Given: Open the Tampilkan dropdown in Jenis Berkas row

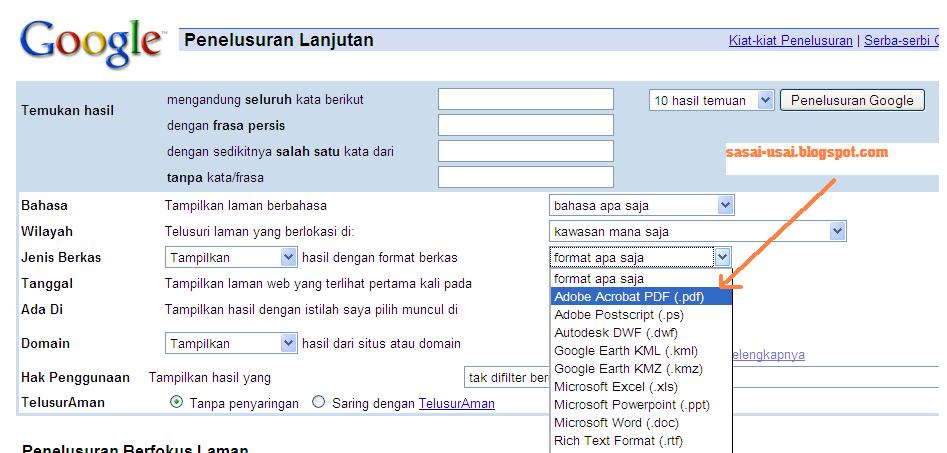Looking at the screenshot, I should [x=231, y=258].
